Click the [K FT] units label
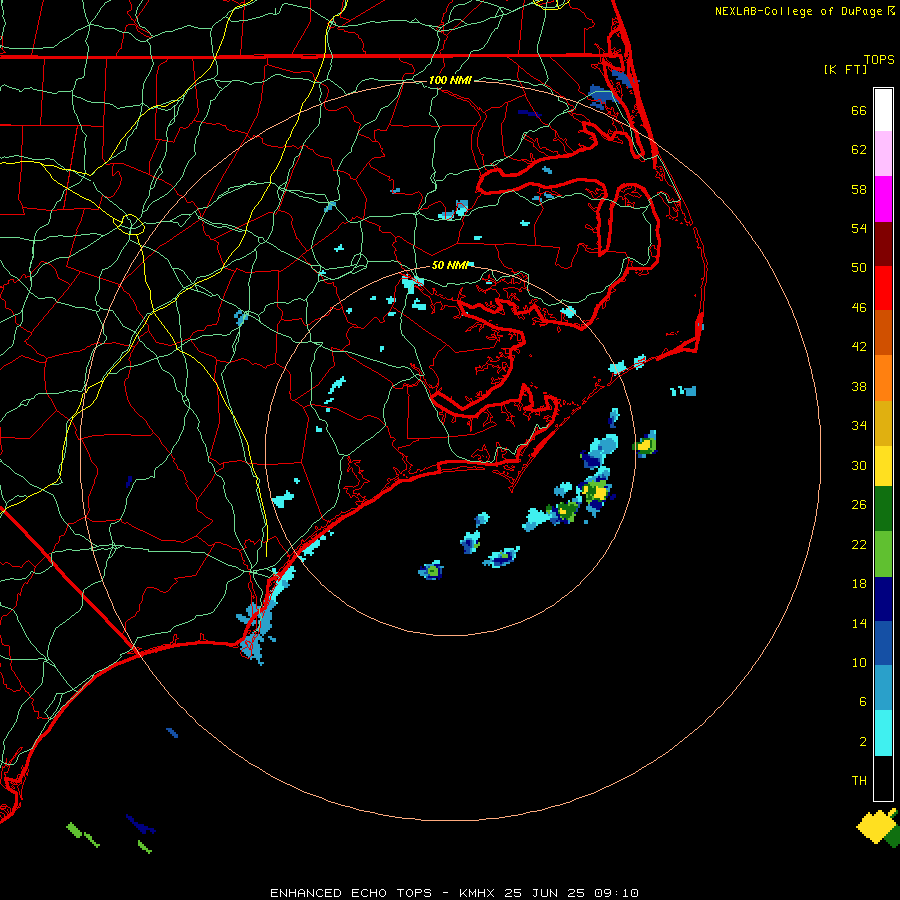The height and width of the screenshot is (900, 900). (845, 70)
